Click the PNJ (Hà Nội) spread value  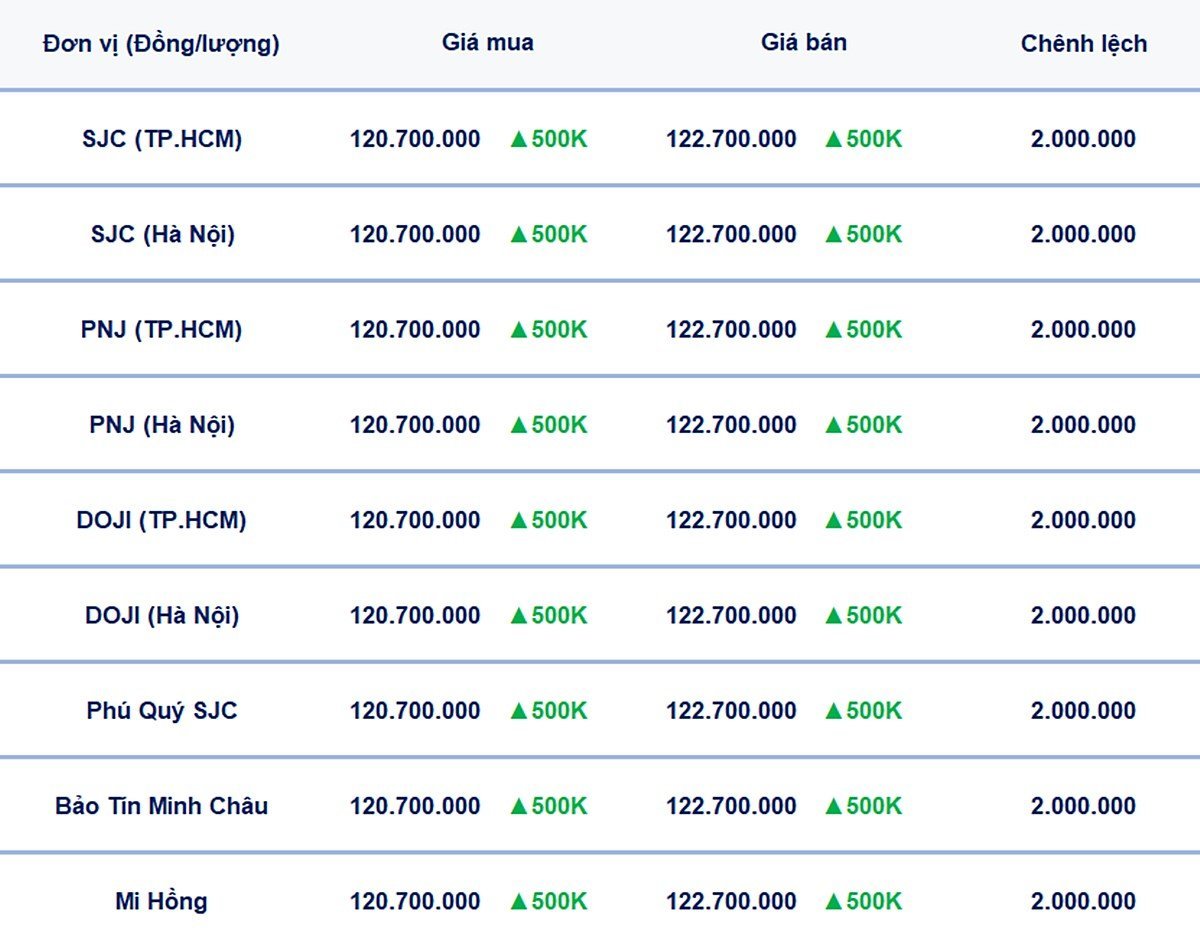click(x=1084, y=425)
